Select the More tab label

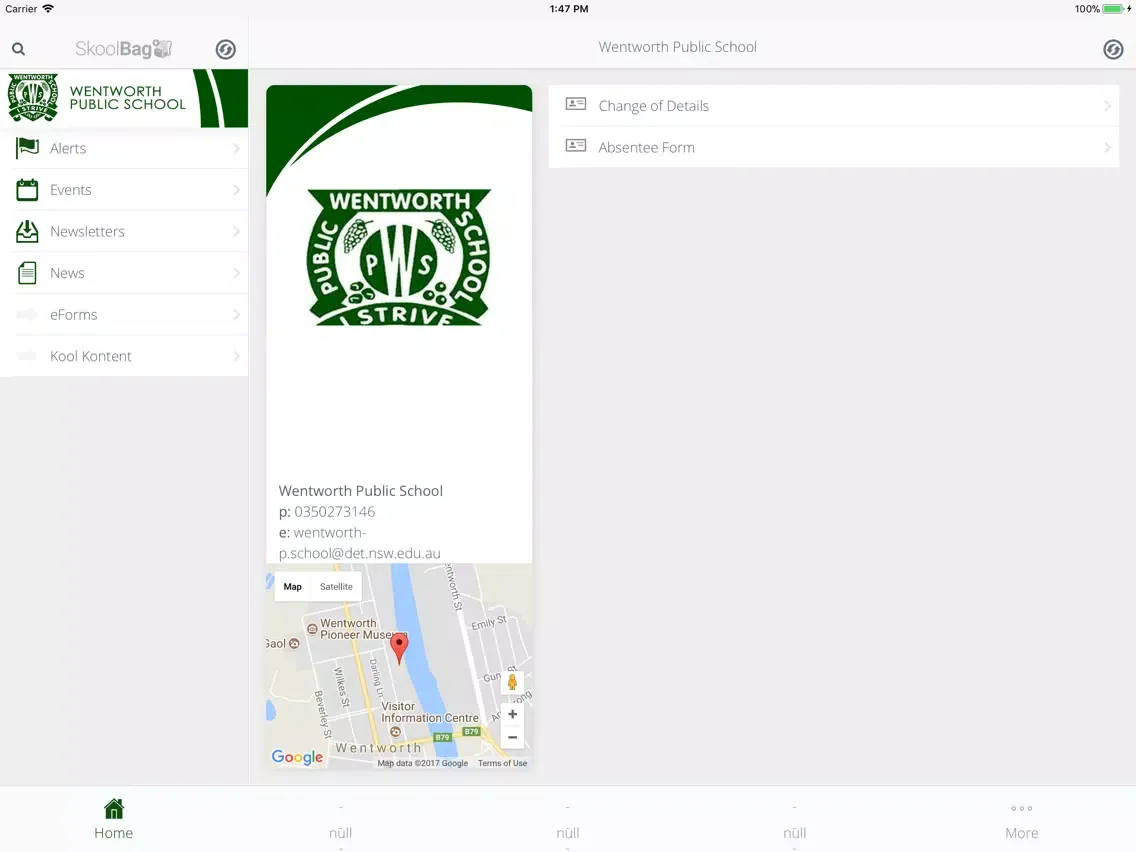(1022, 833)
